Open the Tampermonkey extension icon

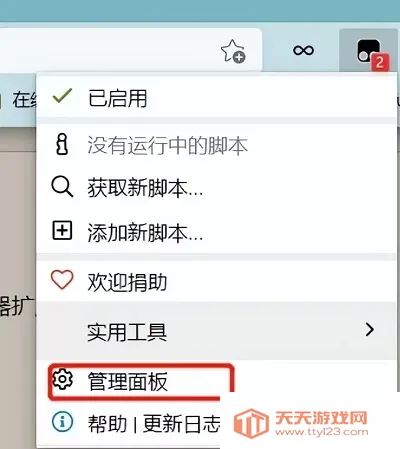(x=368, y=52)
